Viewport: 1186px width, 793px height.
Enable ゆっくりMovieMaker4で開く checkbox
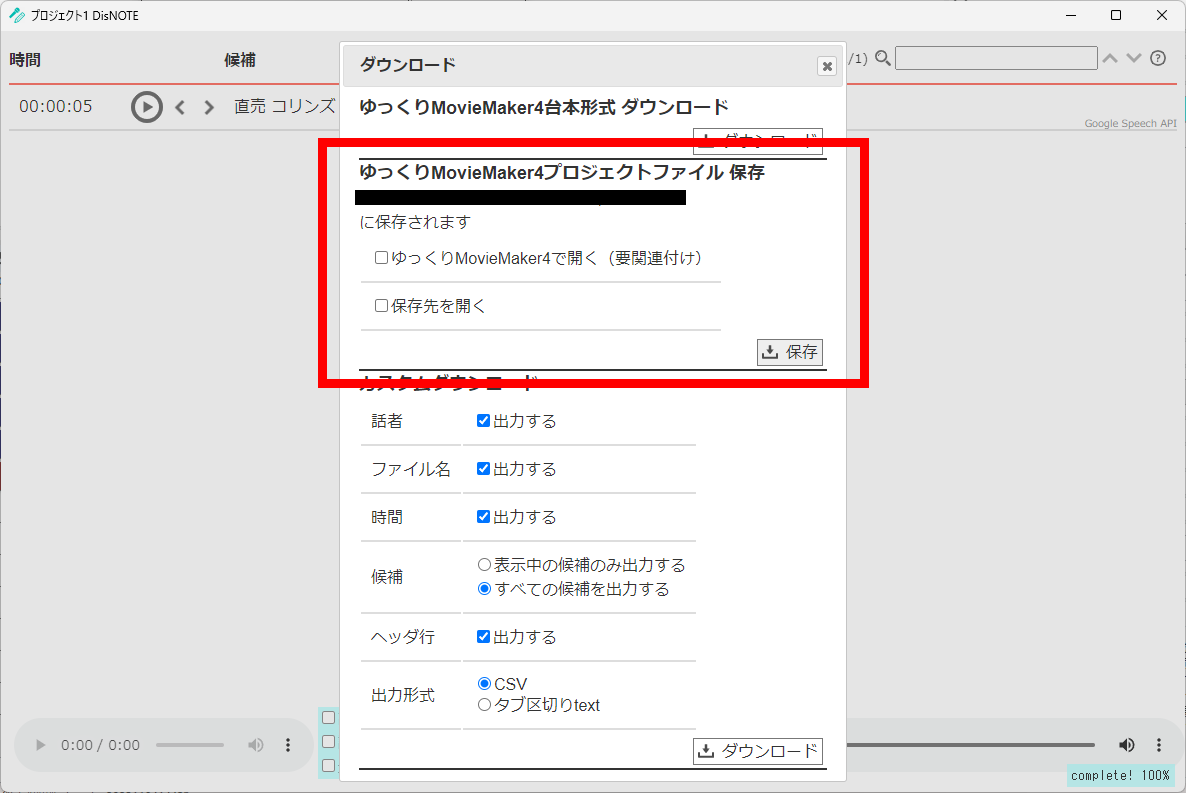pyautogui.click(x=381, y=258)
